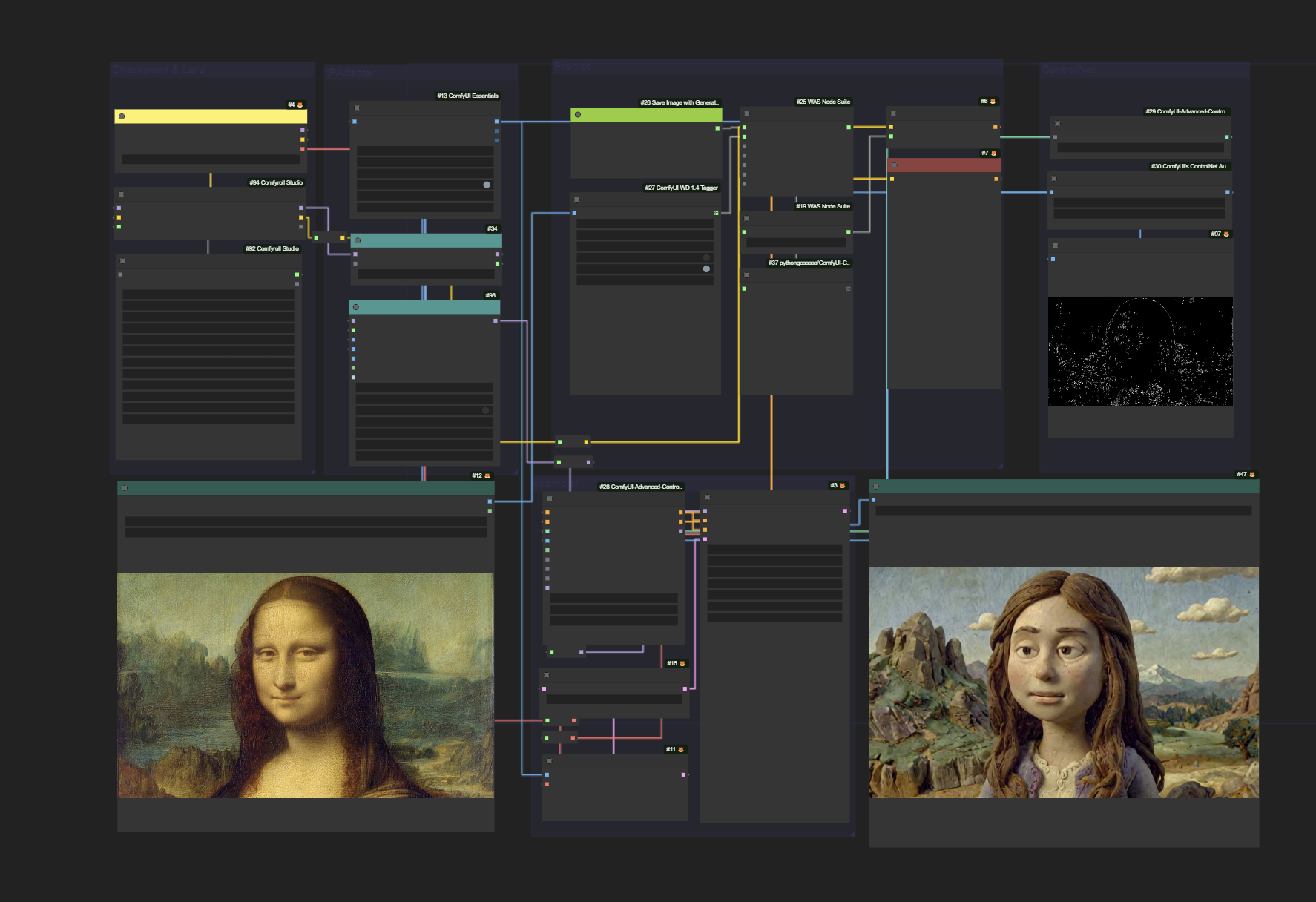Click the '#19 WAS Node Suite' badge
The width and height of the screenshot is (1316, 902).
pos(823,206)
